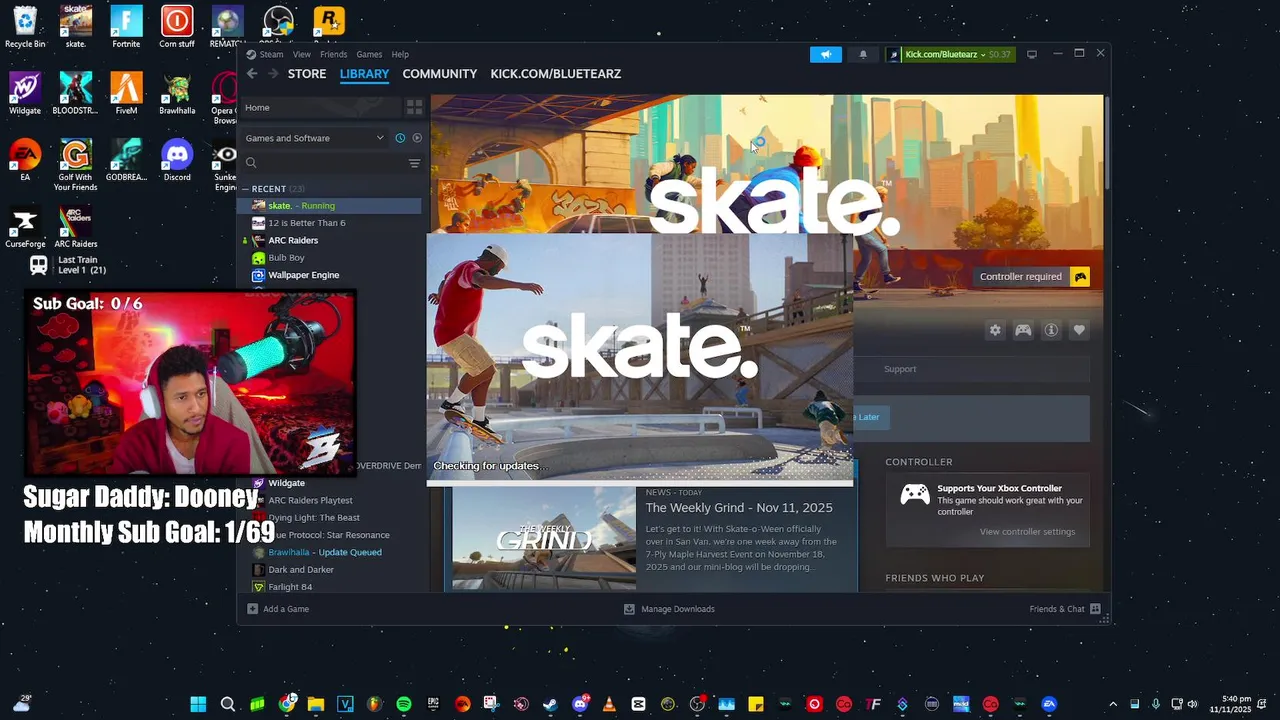Show hidden system tray icons chevron
The image size is (1280, 720).
tap(1113, 704)
